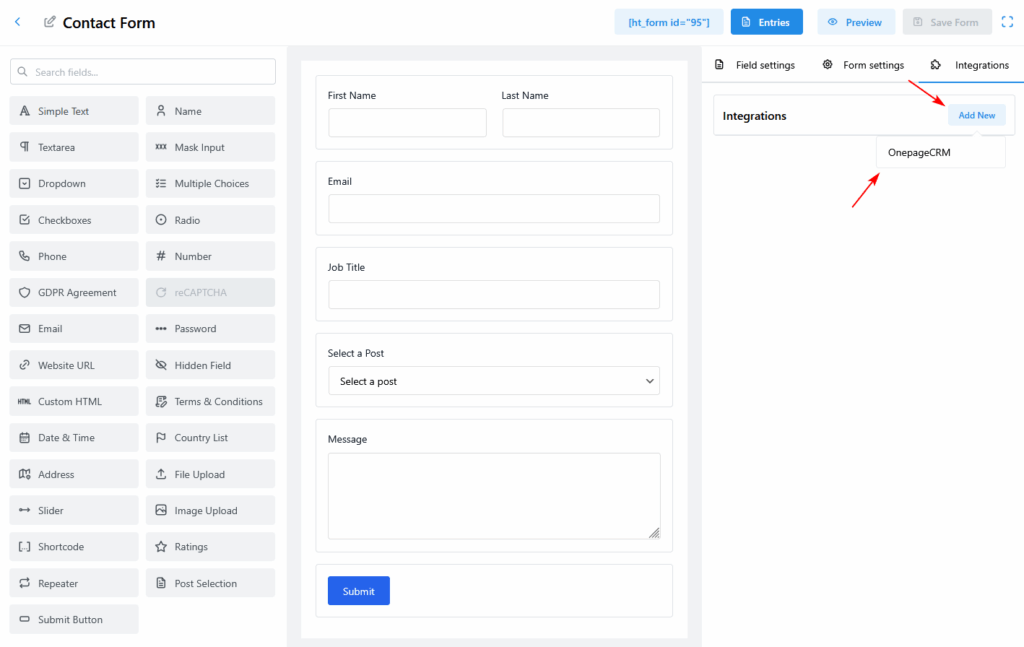Image resolution: width=1024 pixels, height=647 pixels.
Task: Click the Add New integration button
Action: click(976, 115)
